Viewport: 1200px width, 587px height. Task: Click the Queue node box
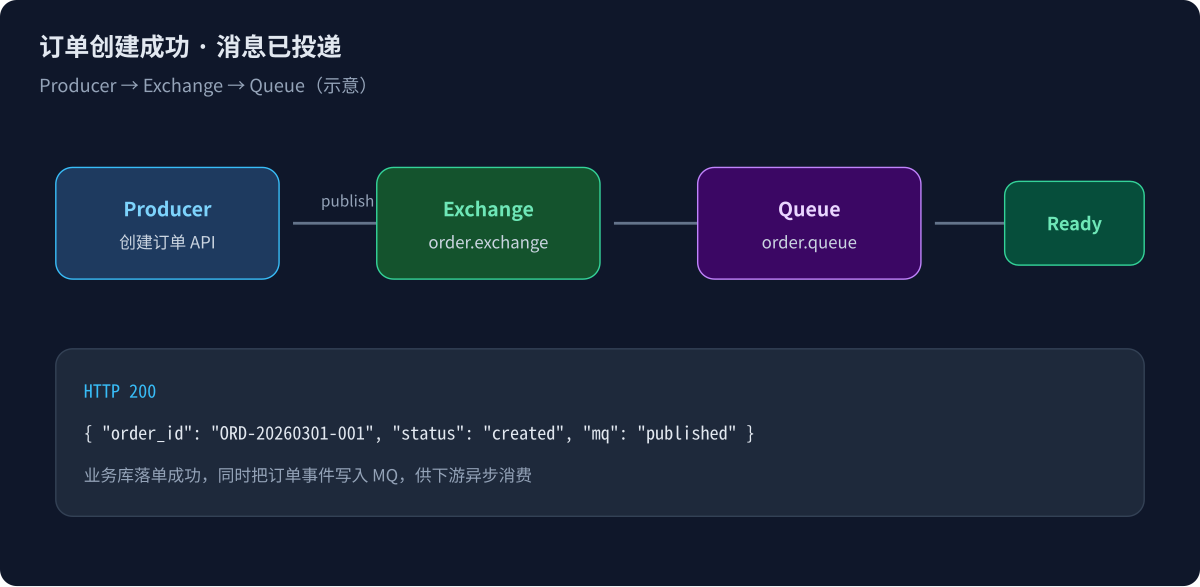point(809,223)
